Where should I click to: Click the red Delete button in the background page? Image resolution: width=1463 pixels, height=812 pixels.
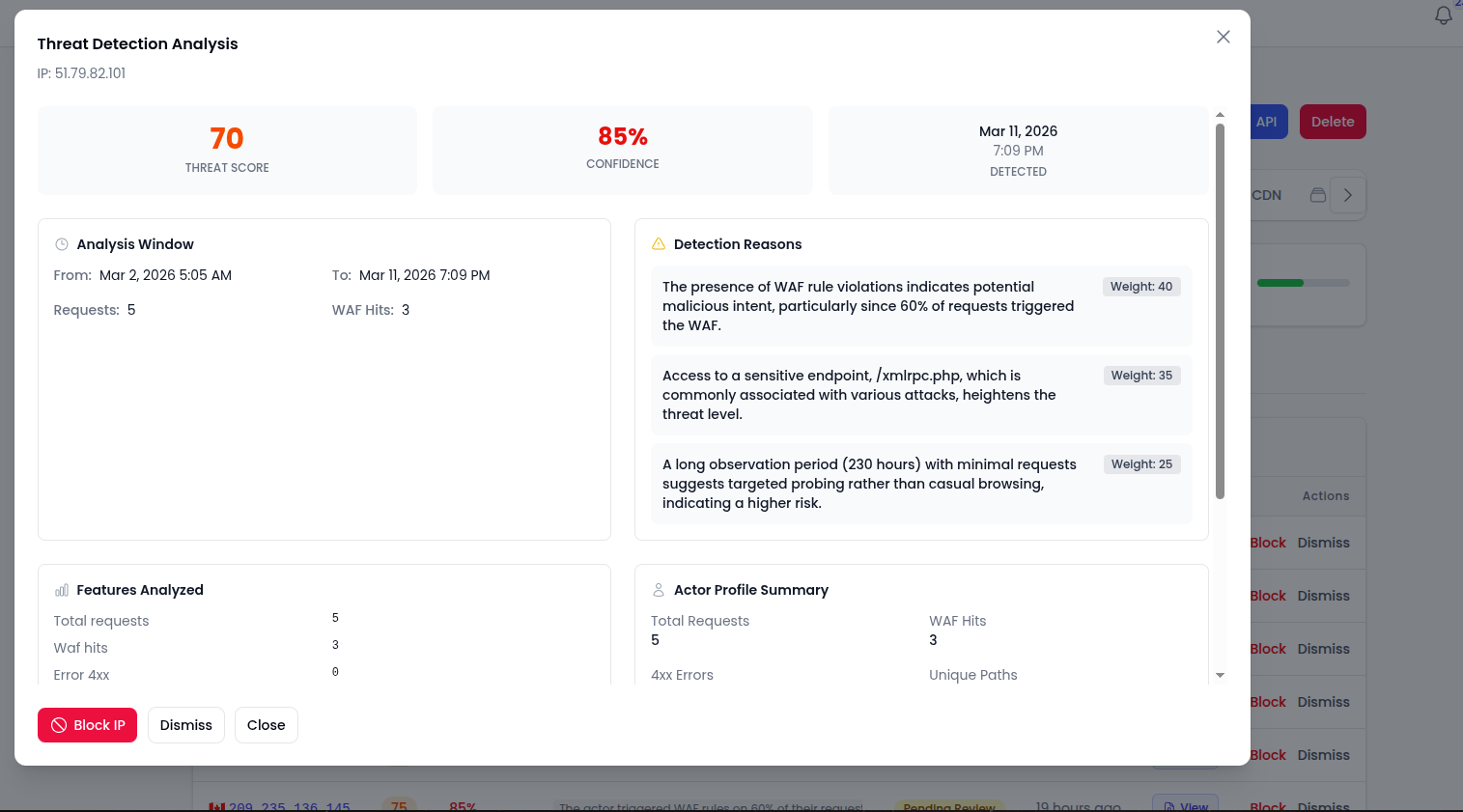pos(1333,122)
